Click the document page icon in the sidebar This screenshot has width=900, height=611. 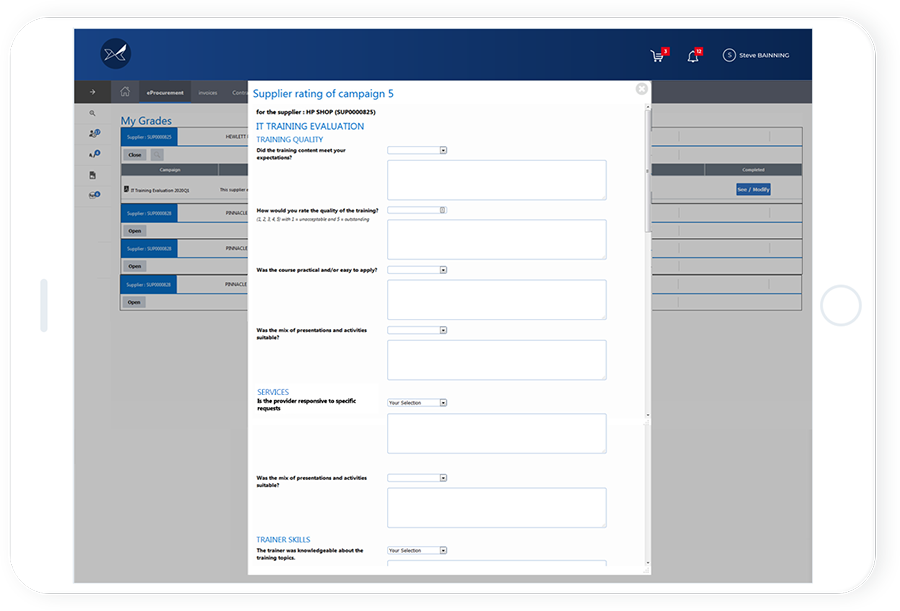(x=92, y=172)
